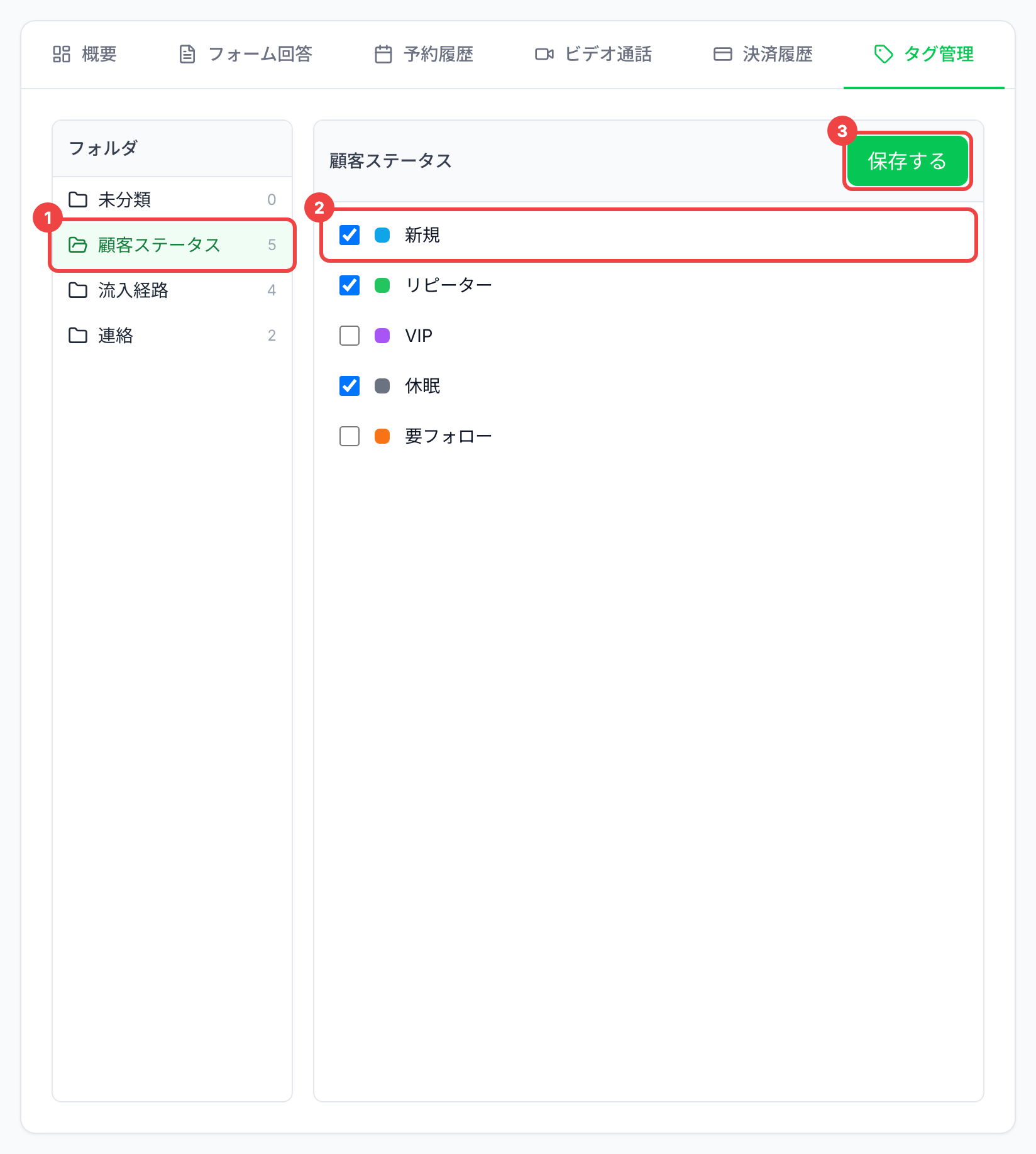Open the 連絡 folder
1036x1154 pixels.
click(x=172, y=335)
